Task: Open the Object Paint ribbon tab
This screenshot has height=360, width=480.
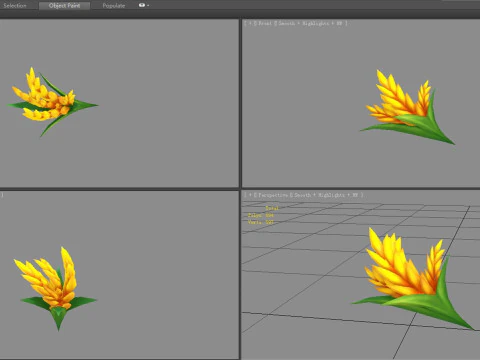Action: click(64, 6)
